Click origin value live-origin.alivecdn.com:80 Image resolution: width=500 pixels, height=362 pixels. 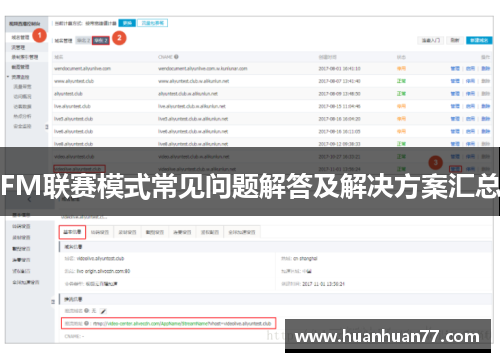103,271
